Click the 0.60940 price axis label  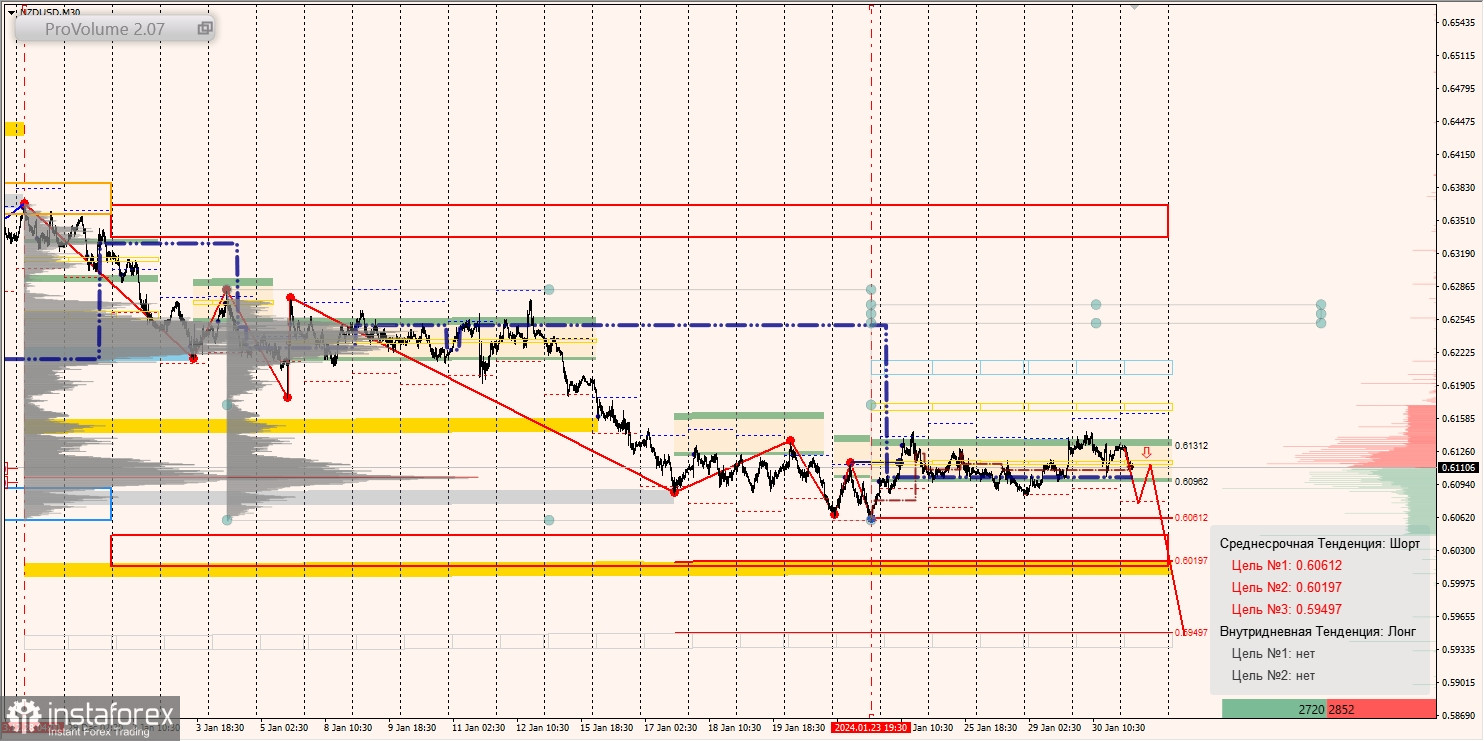tap(1459, 484)
